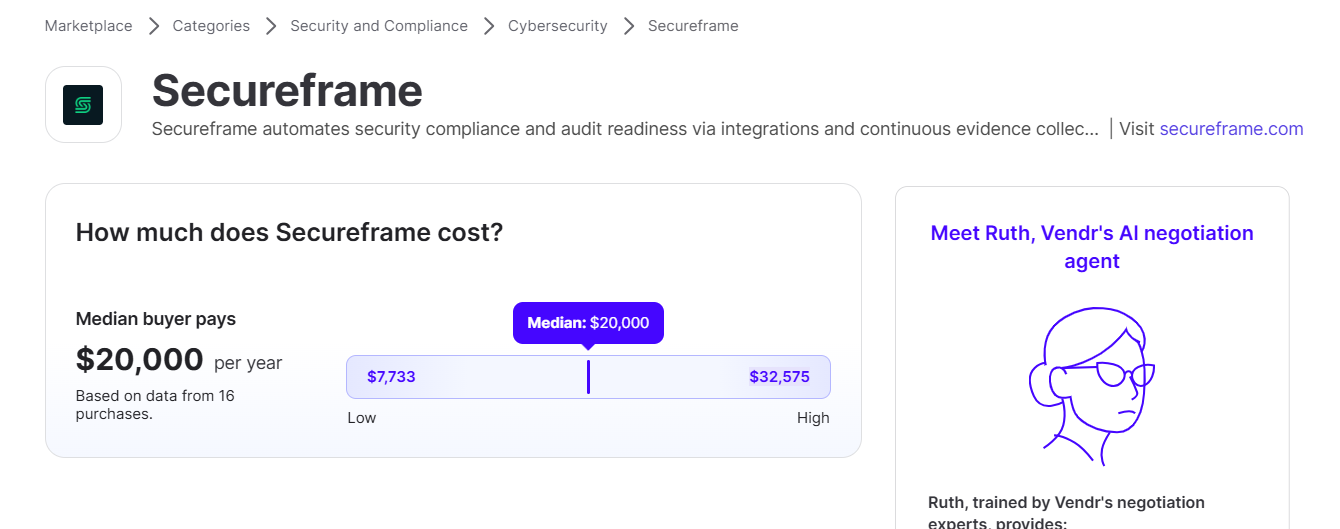Click 'Based on data from 16 purchases' text
Viewport: 1340px width, 529px height.
point(155,404)
